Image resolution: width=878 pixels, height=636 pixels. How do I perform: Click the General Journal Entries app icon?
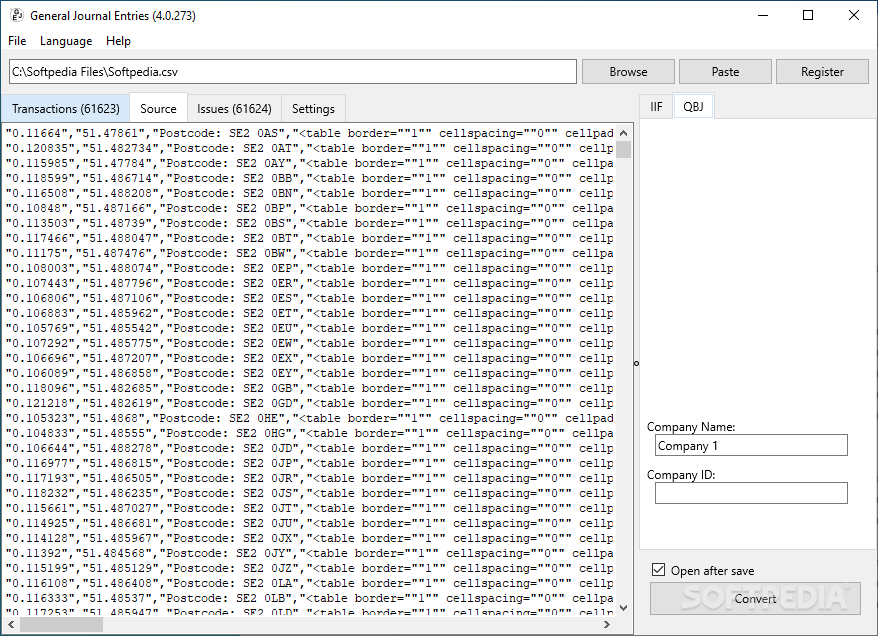16,15
